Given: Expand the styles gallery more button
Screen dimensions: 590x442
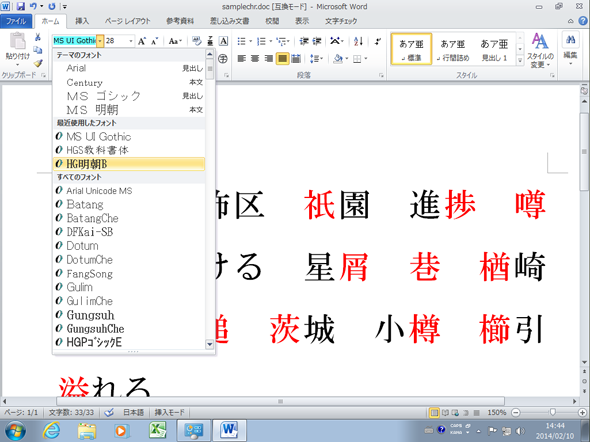Looking at the screenshot, I should pyautogui.click(x=520, y=60).
